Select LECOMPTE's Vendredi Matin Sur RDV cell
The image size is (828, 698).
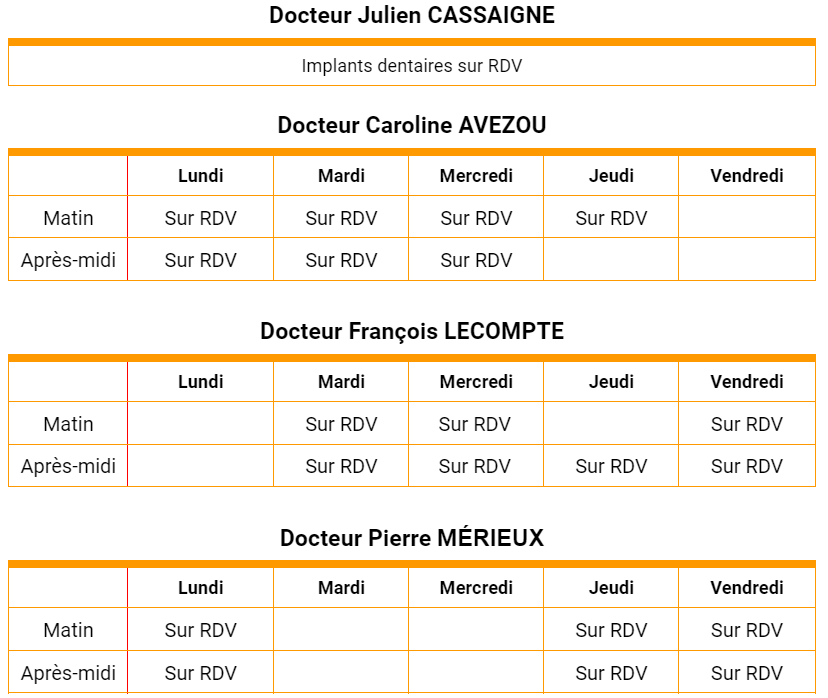pos(747,424)
